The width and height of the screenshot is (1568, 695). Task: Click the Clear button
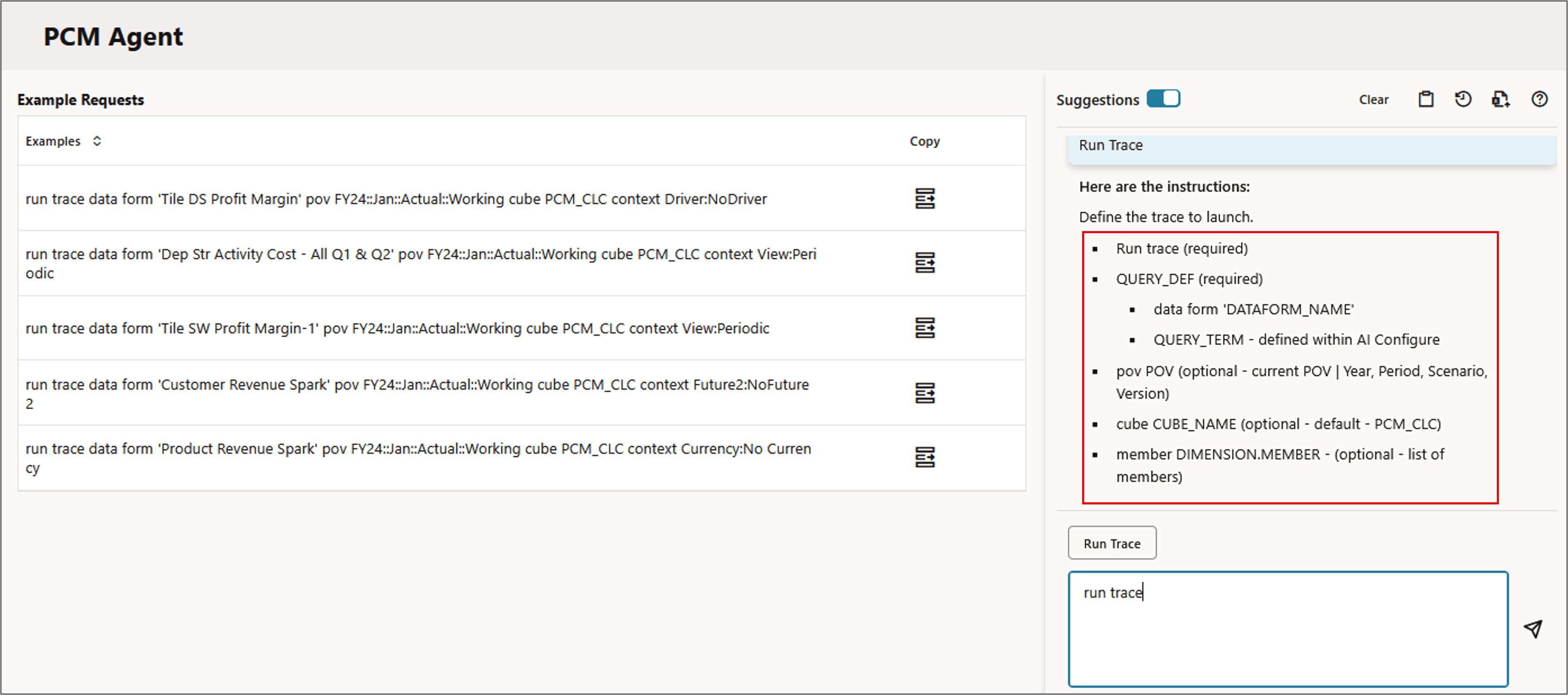tap(1373, 100)
